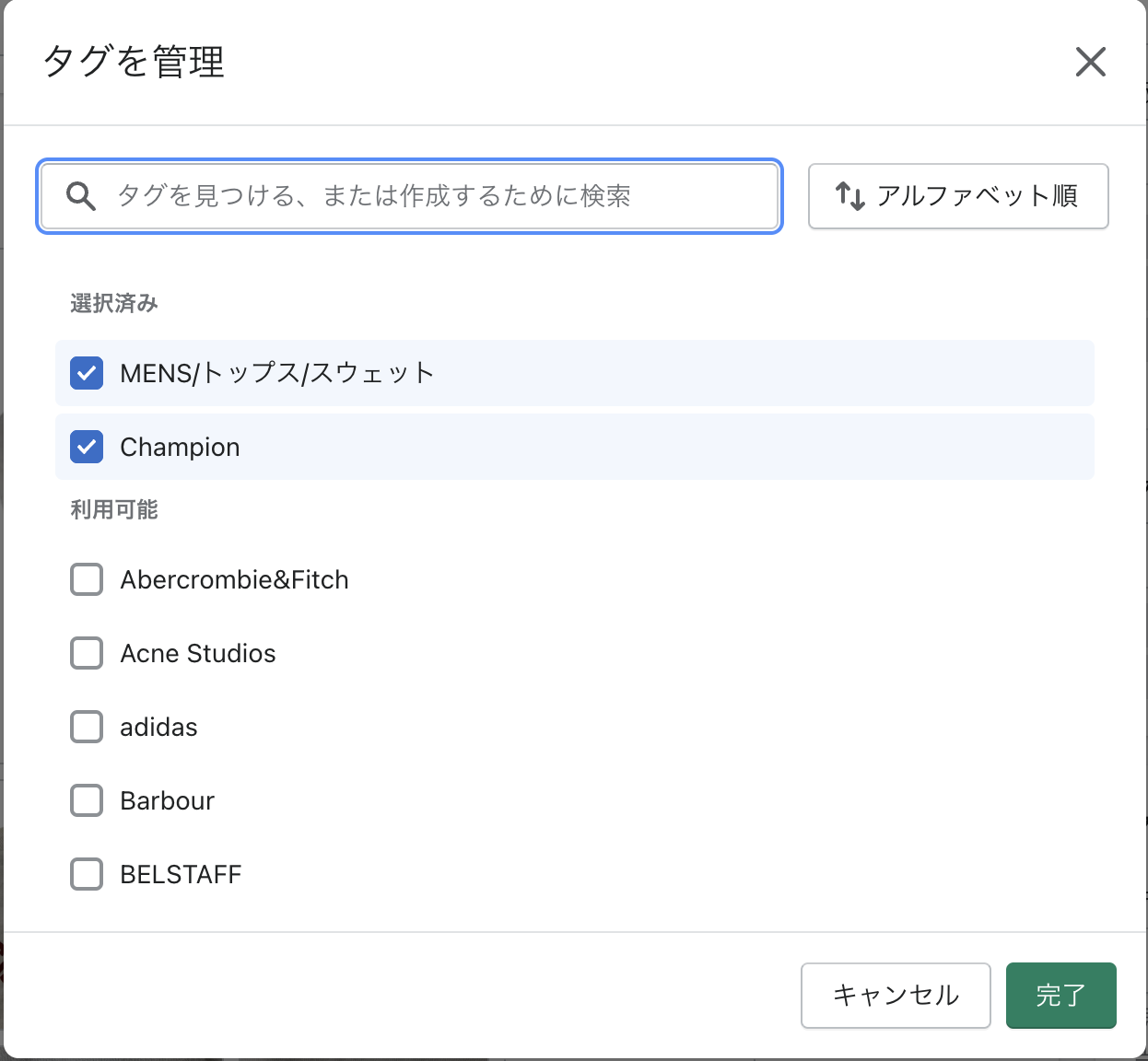
Task: Open the アルファベット順 sort dropdown
Action: [x=958, y=196]
